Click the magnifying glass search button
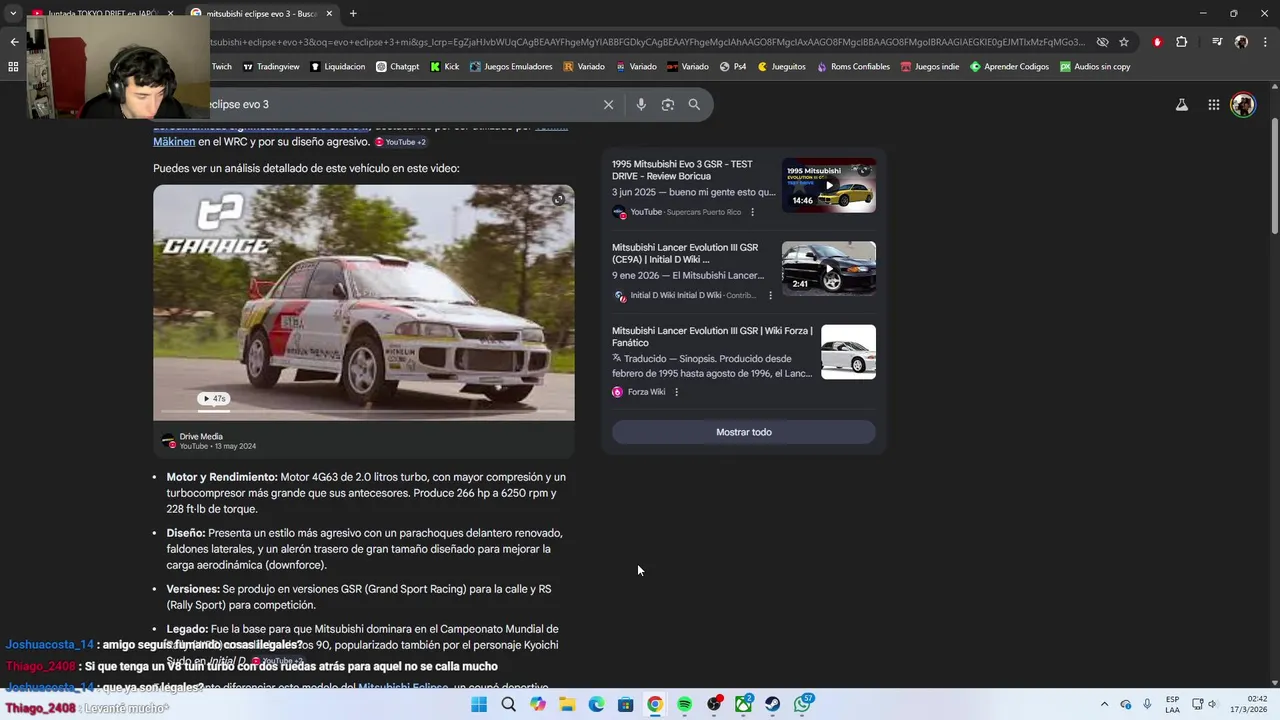This screenshot has width=1280, height=720. 694,104
